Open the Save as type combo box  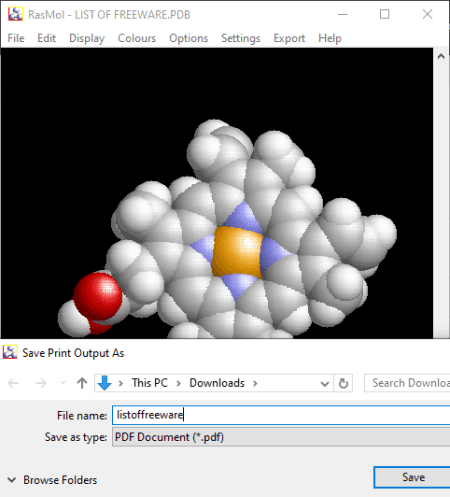pyautogui.click(x=281, y=437)
